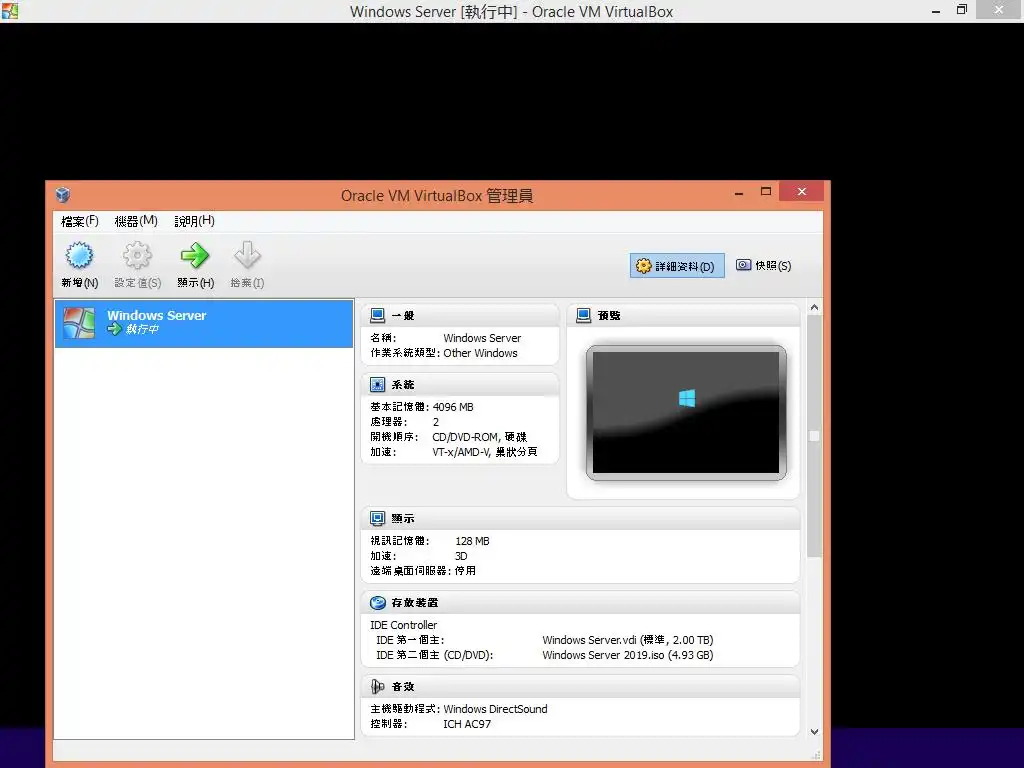Click the 'Other Windows' OS type value
1024x768 pixels.
[480, 353]
